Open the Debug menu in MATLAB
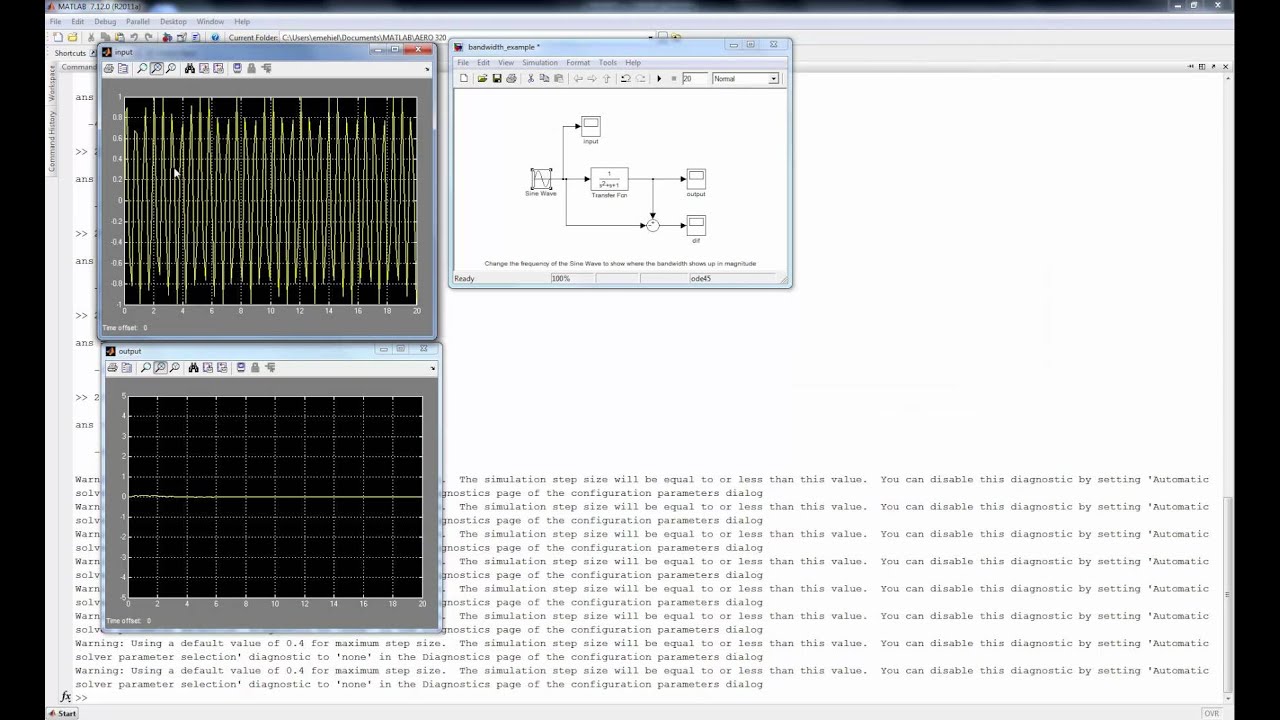Viewport: 1280px width, 720px height. 104,21
